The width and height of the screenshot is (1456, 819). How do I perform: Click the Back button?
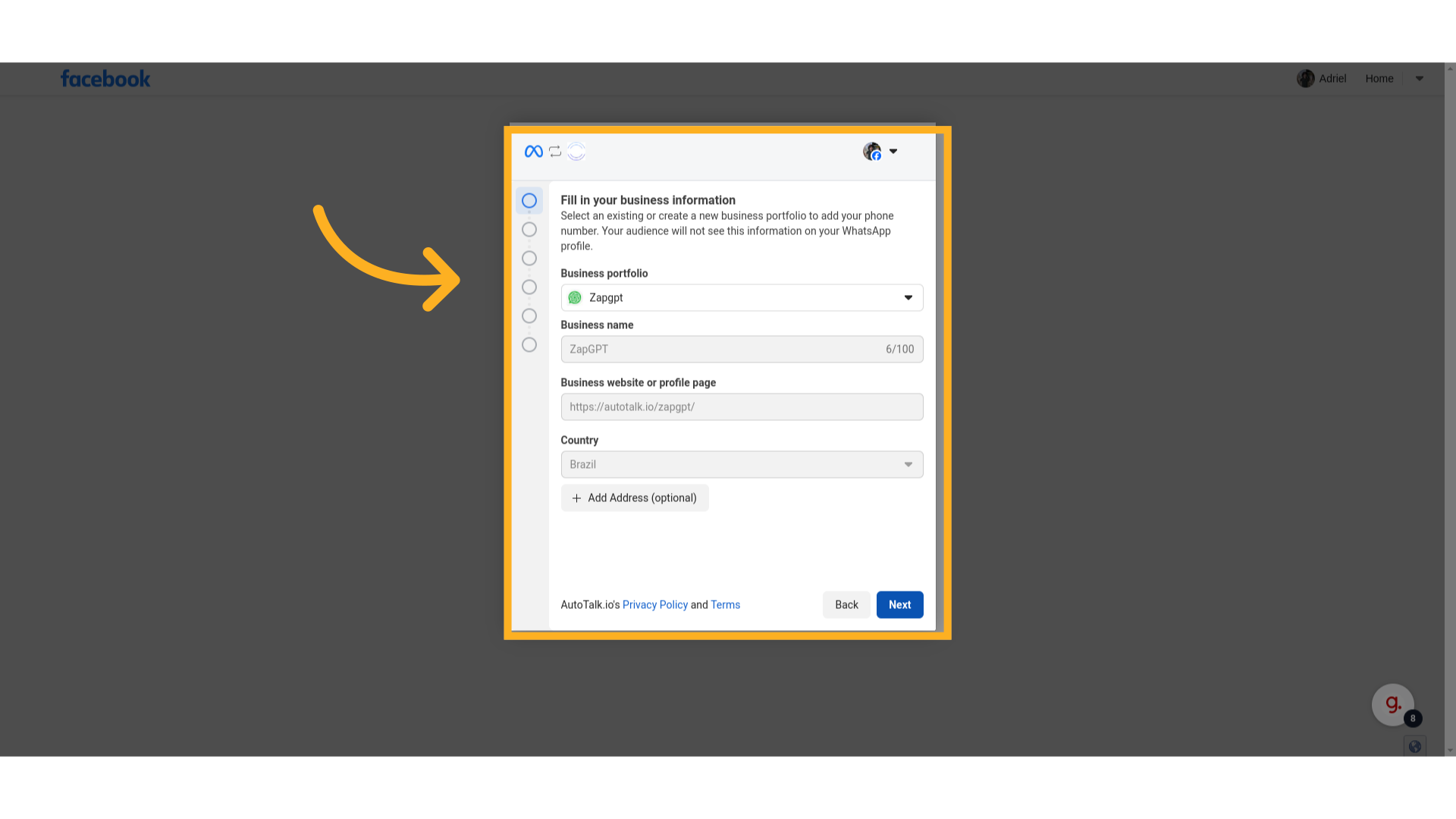pos(846,605)
